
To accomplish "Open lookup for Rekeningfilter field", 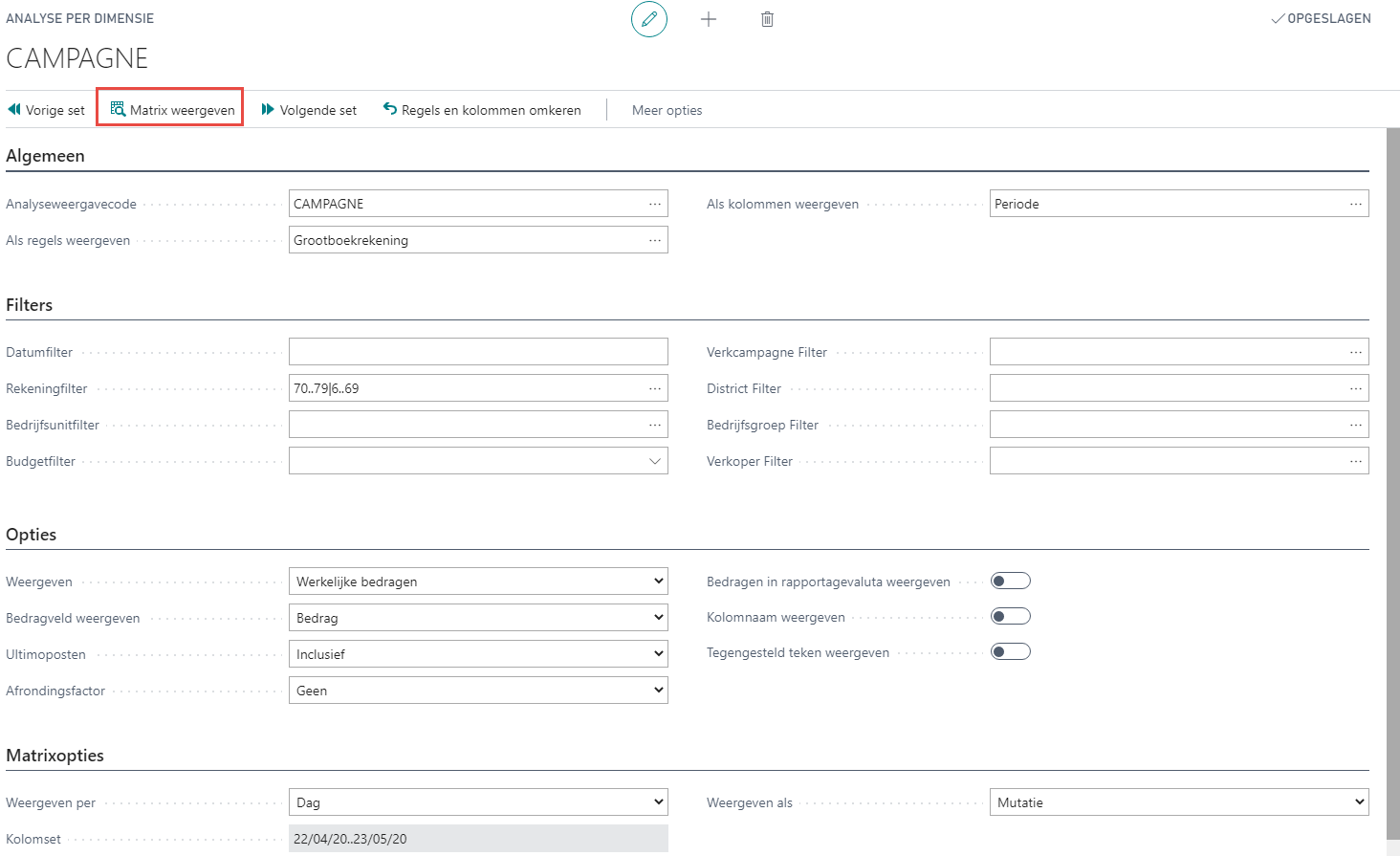I will click(x=655, y=388).
